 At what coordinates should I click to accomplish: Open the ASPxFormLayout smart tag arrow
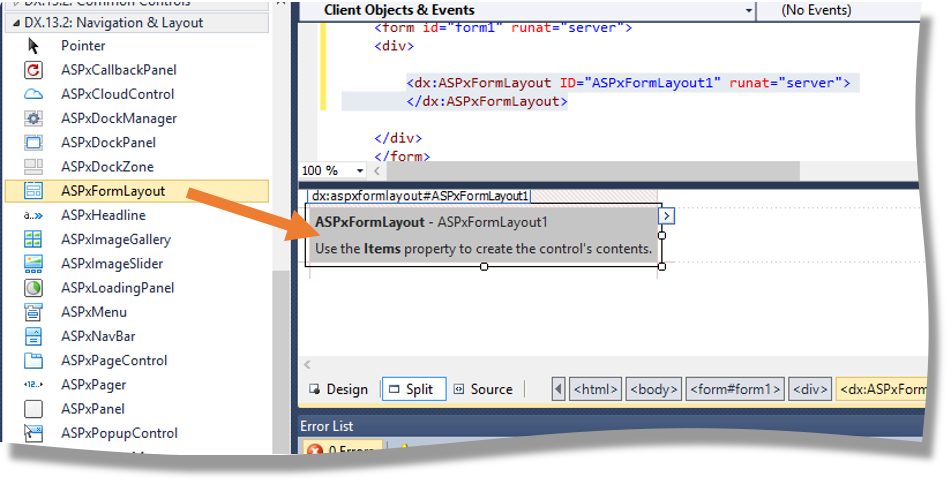coord(666,216)
